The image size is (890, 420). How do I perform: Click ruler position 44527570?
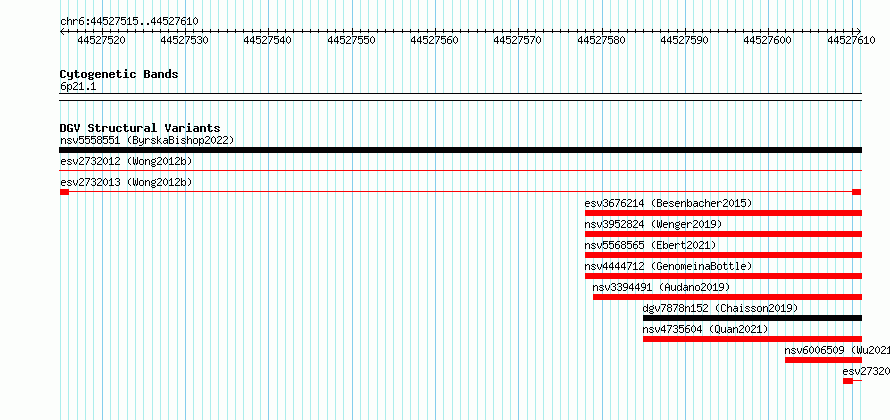point(518,40)
